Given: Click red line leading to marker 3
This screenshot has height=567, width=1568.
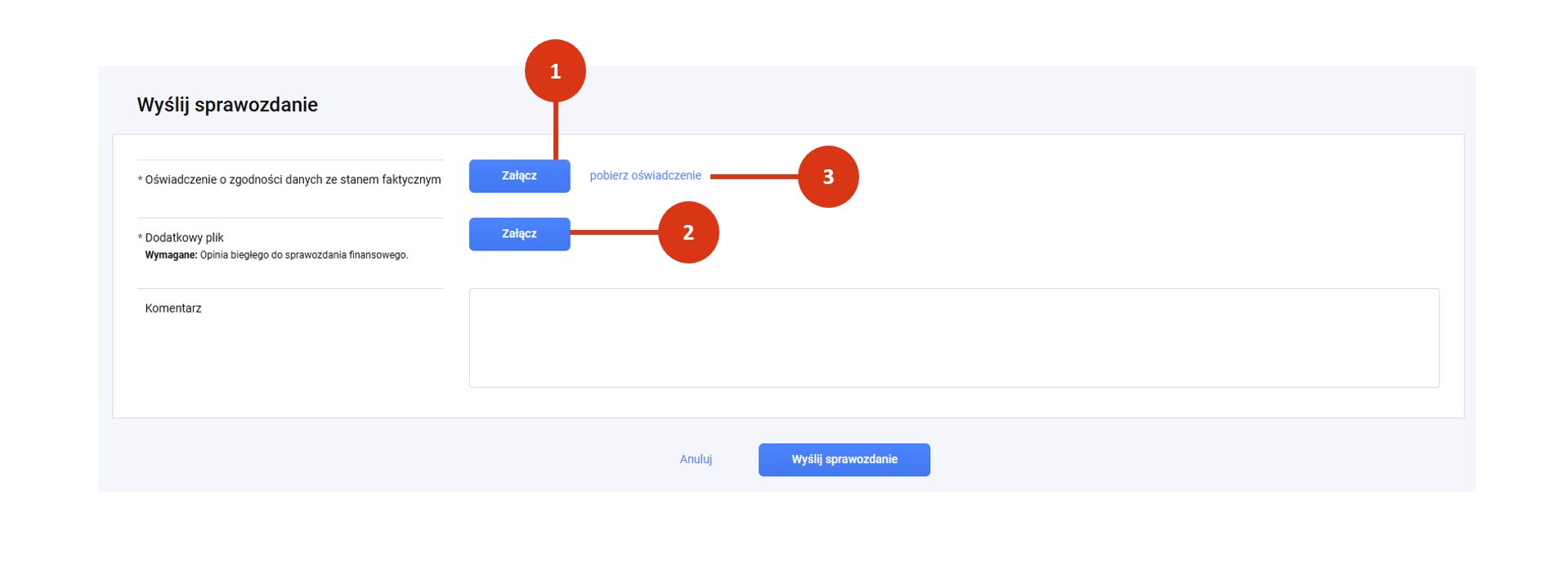Looking at the screenshot, I should (754, 176).
